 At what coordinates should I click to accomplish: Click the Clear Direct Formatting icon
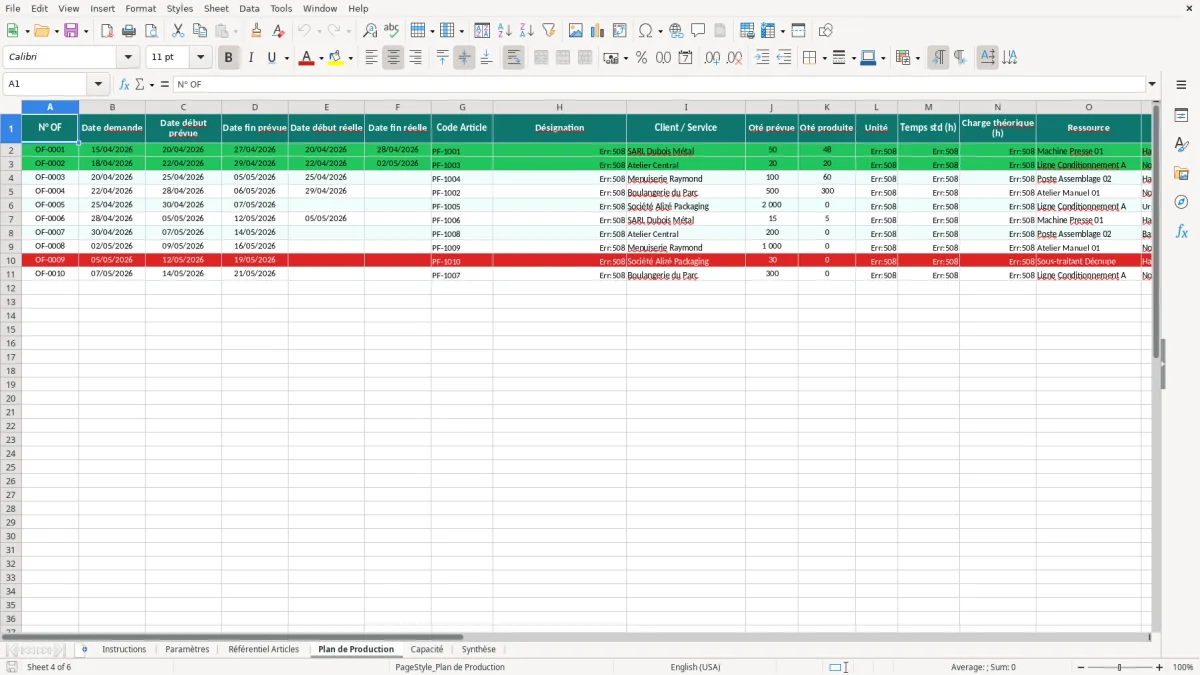coord(278,31)
